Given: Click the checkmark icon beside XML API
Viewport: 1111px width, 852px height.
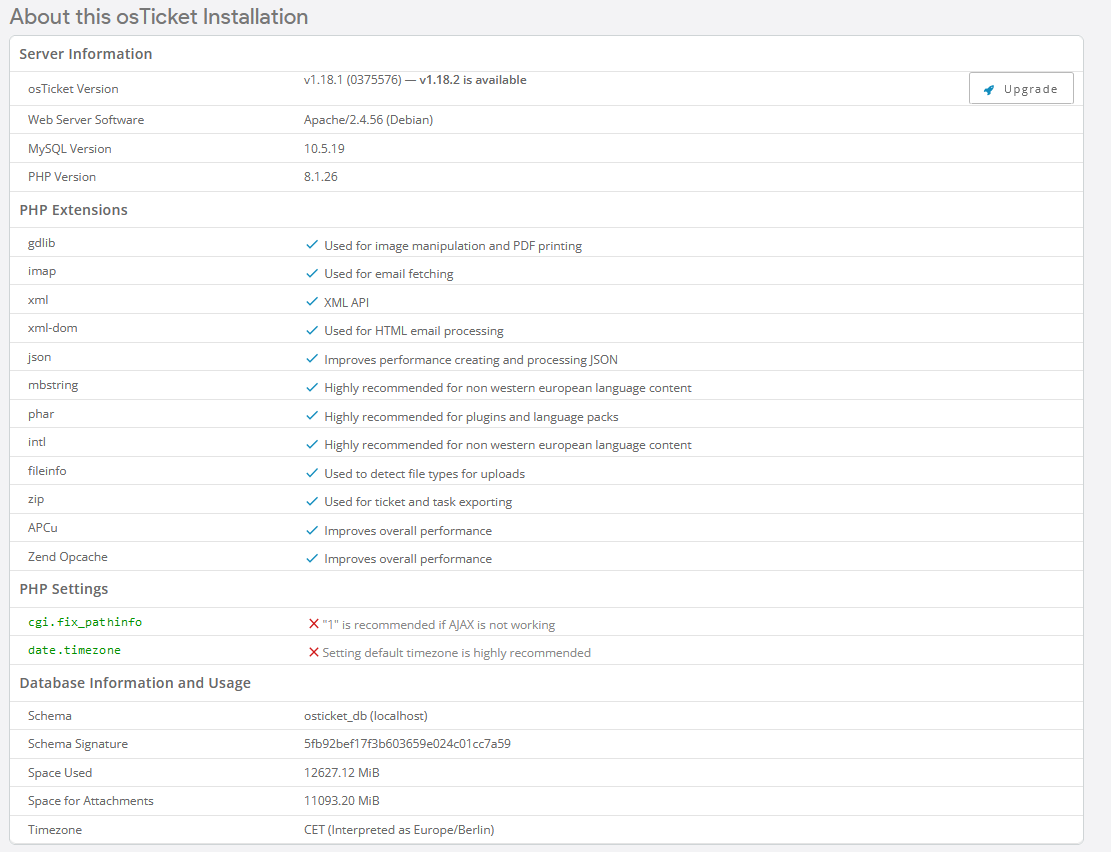Looking at the screenshot, I should [312, 302].
